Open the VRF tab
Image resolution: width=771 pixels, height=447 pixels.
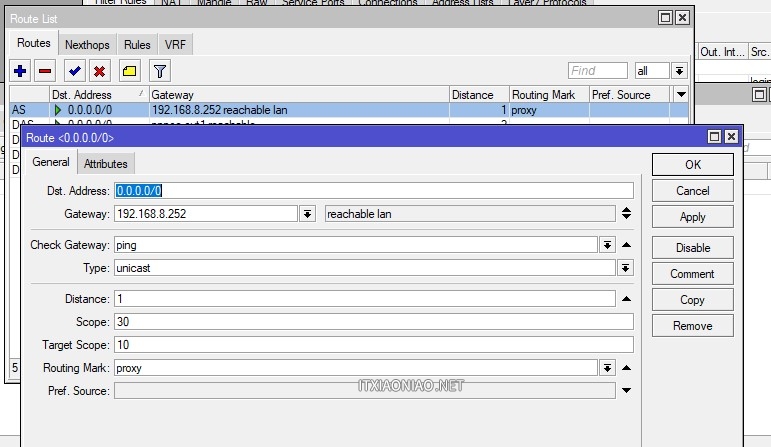[x=175, y=45]
